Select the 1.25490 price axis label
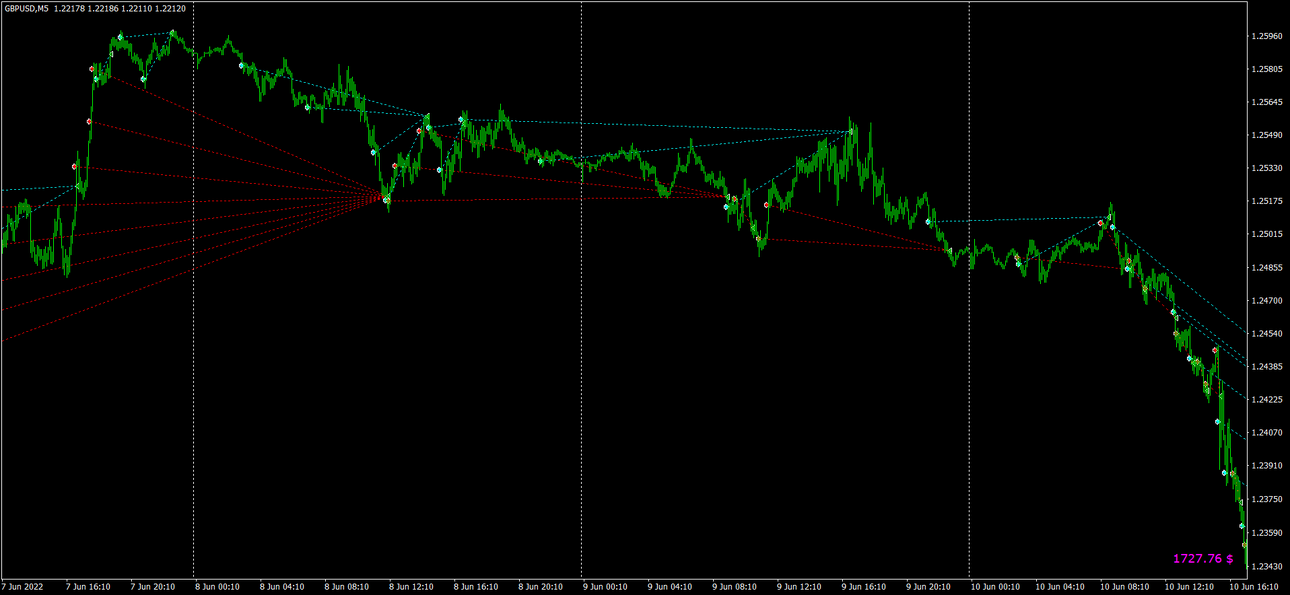This screenshot has width=1290, height=595. pos(1267,136)
